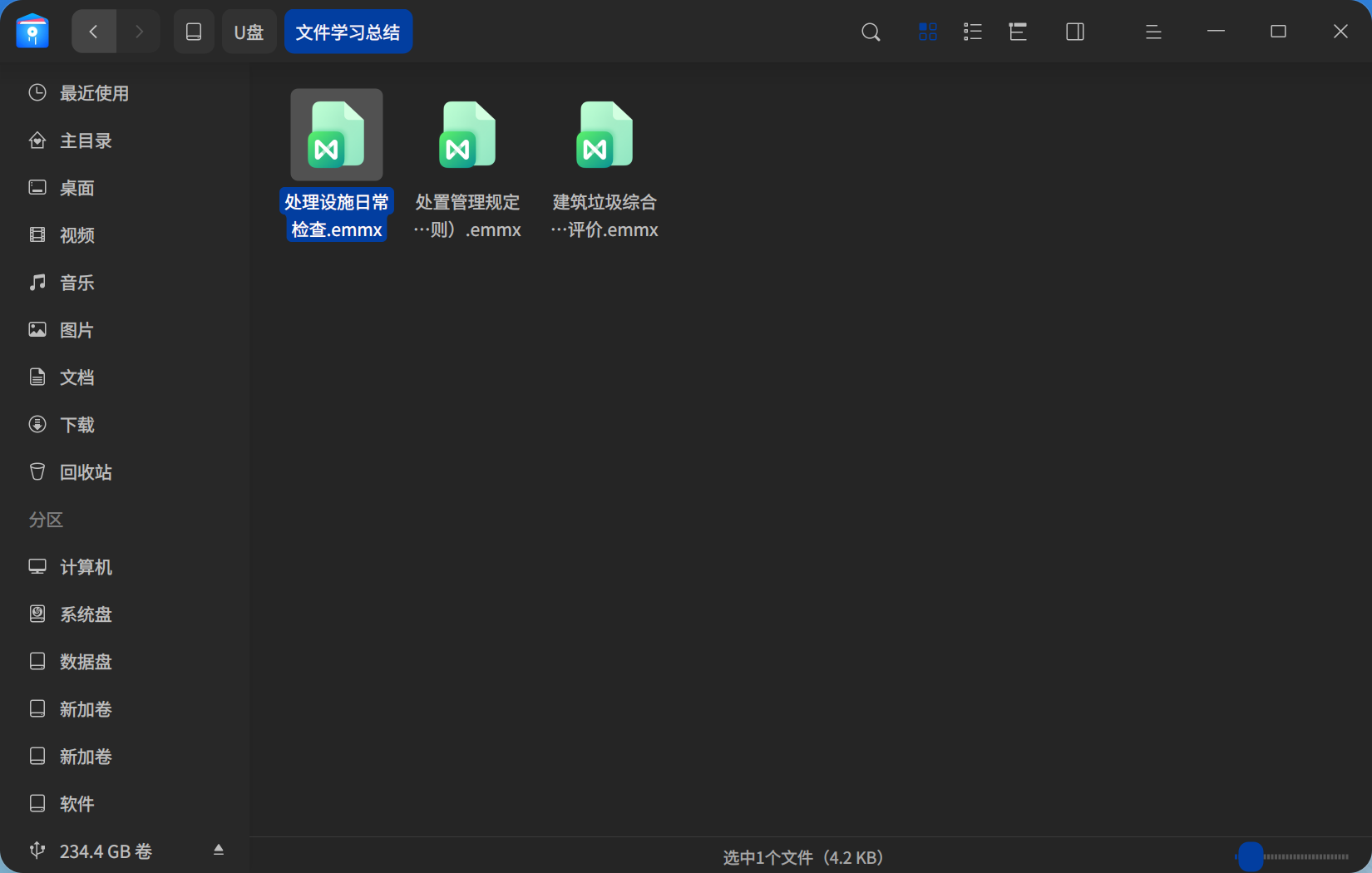The width and height of the screenshot is (1372, 873).
Task: Click the disk icon beside 数据盘
Action: [37, 661]
